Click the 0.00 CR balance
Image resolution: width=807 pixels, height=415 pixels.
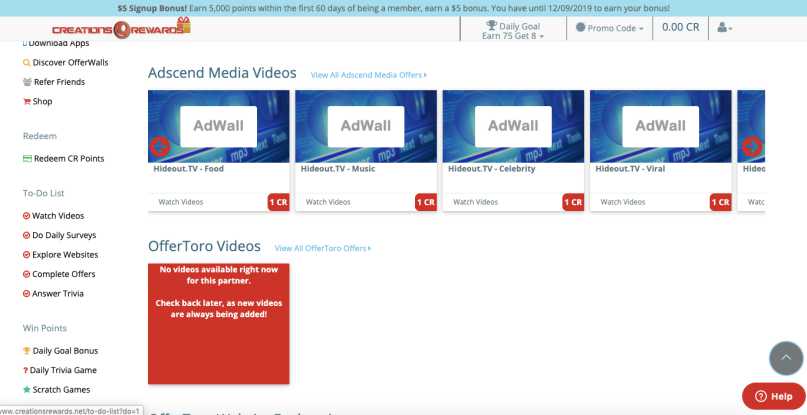(680, 27)
